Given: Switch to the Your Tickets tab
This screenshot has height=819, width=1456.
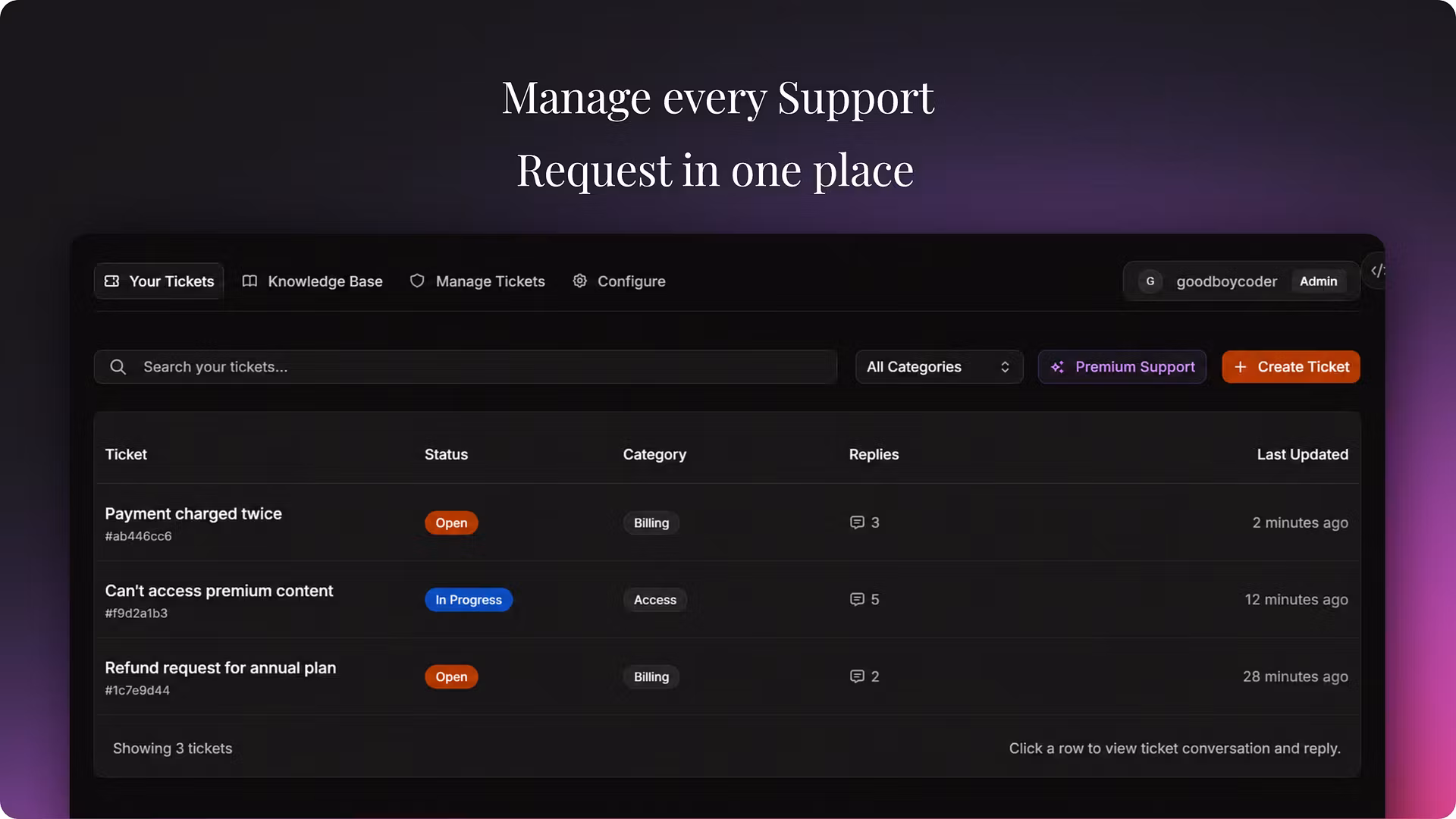Looking at the screenshot, I should pos(159,281).
